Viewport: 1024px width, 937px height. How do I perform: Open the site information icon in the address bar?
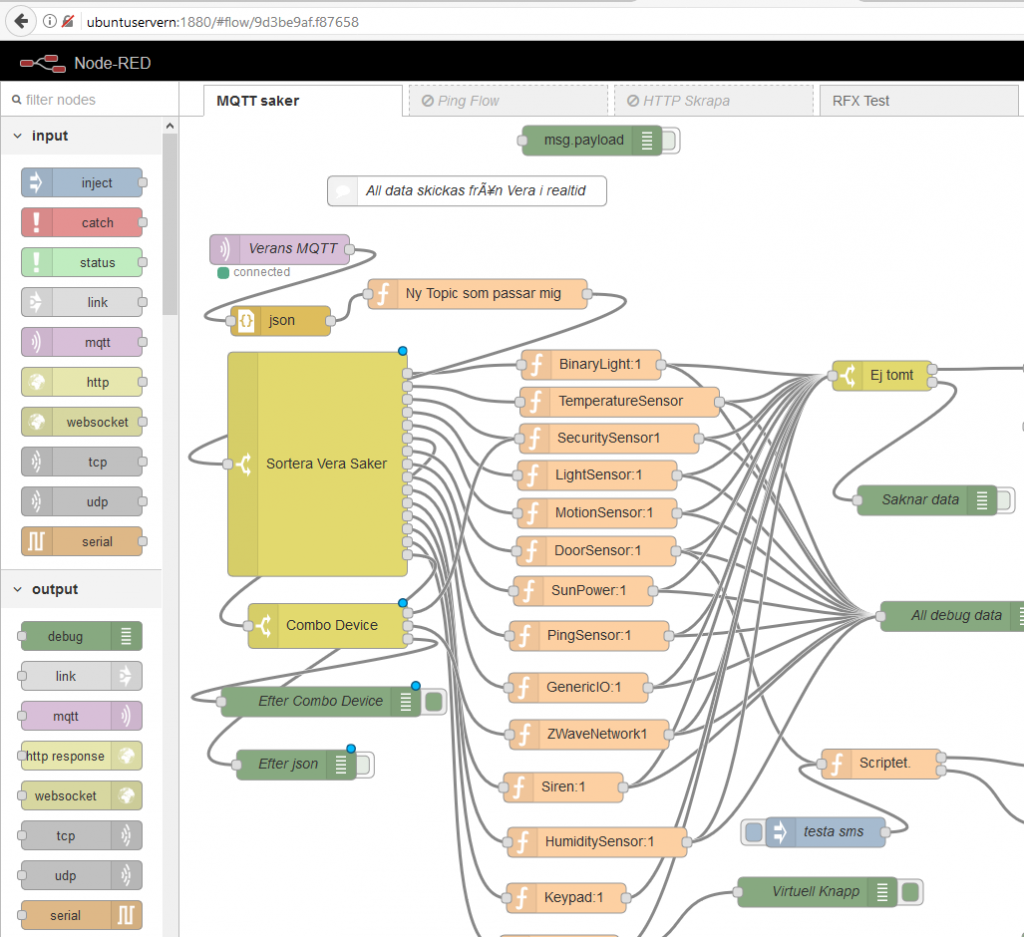50,22
